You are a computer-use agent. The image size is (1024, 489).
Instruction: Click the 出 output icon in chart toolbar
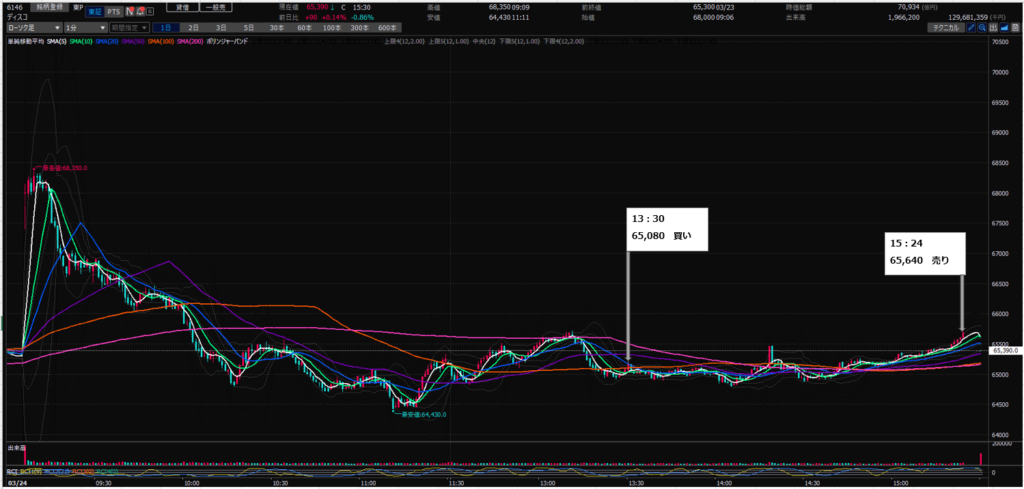995,28
